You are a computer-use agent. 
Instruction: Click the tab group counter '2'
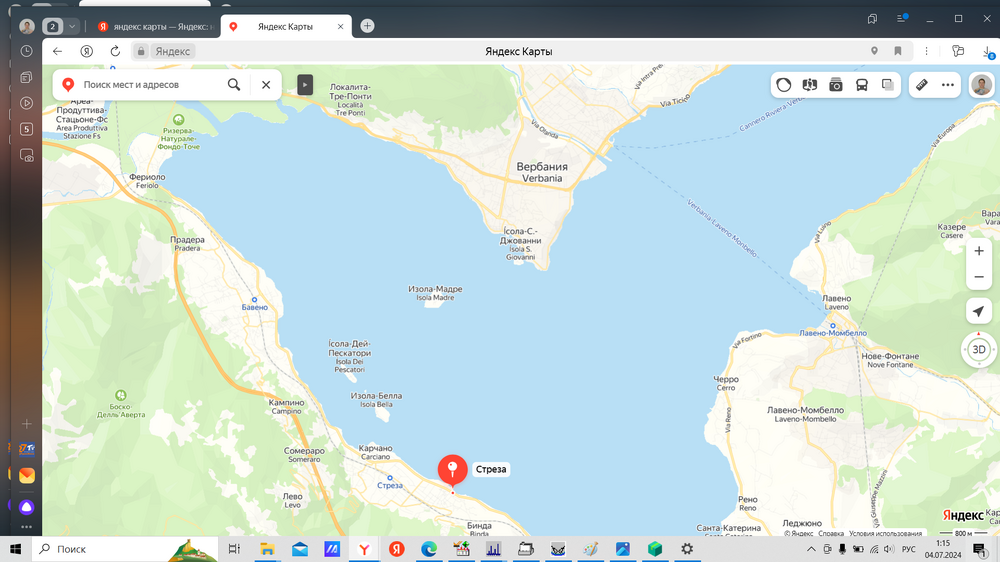[53, 26]
